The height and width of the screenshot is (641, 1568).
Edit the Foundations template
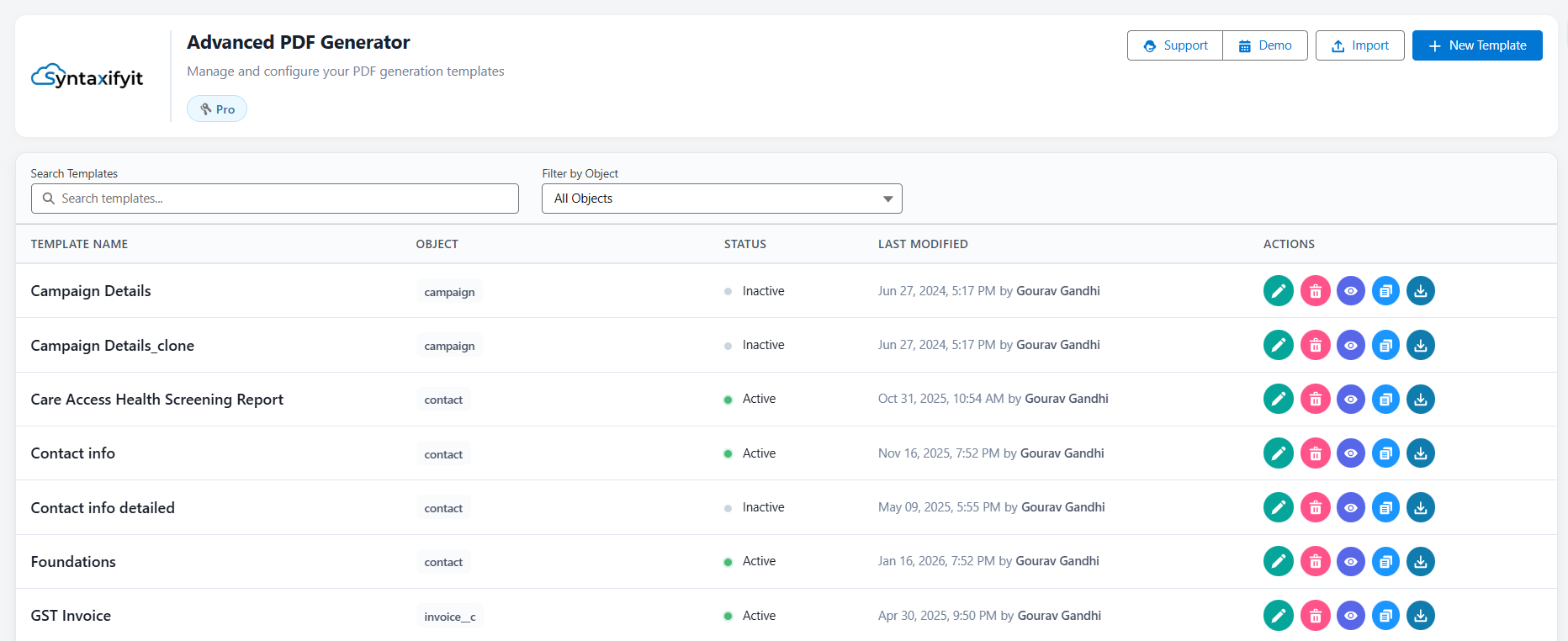(1278, 561)
